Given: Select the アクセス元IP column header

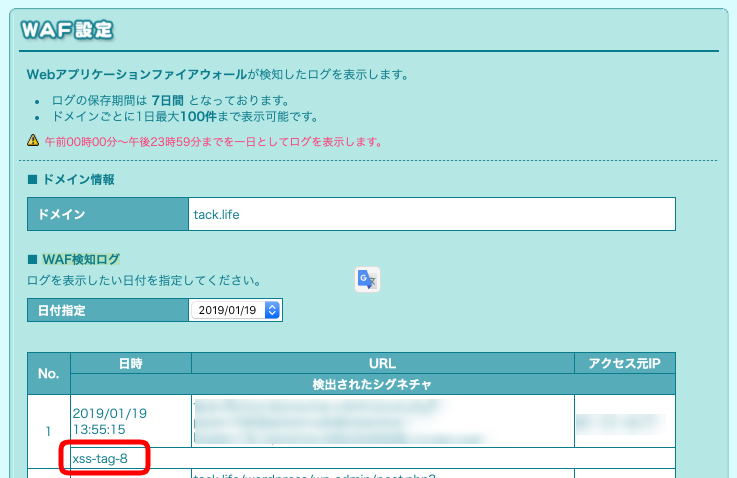Looking at the screenshot, I should pos(625,362).
